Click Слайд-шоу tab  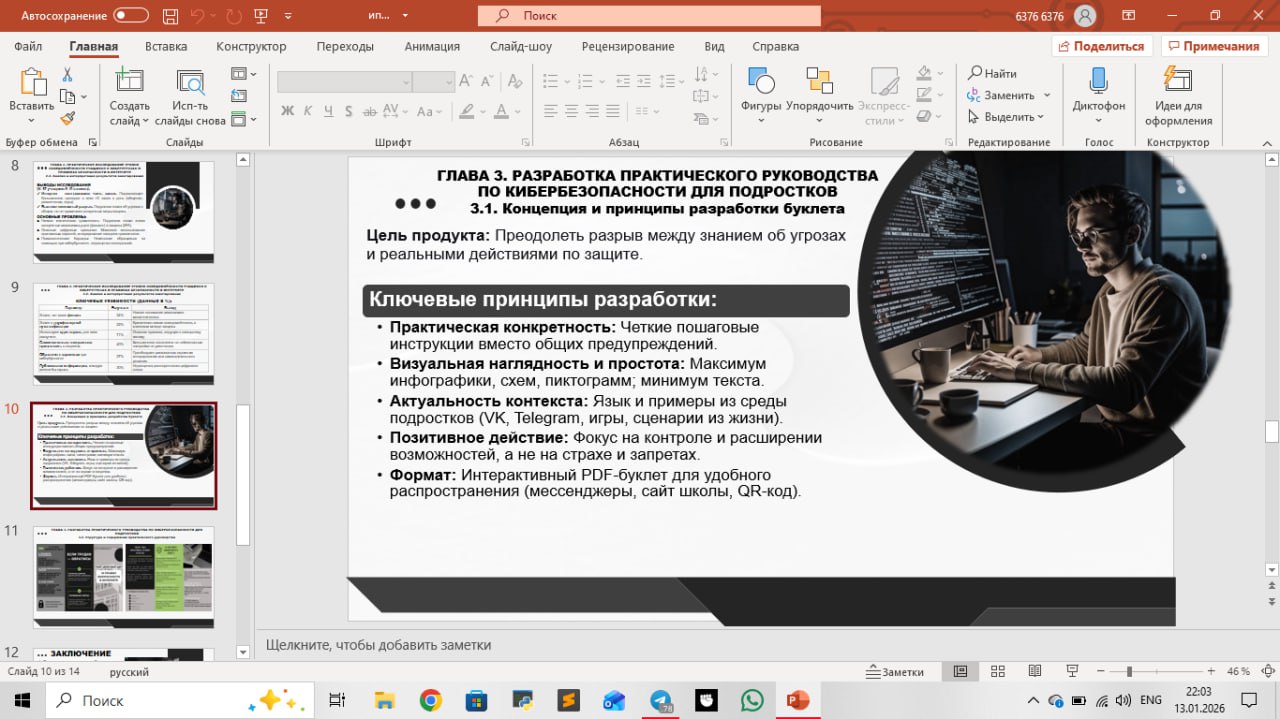pos(521,46)
